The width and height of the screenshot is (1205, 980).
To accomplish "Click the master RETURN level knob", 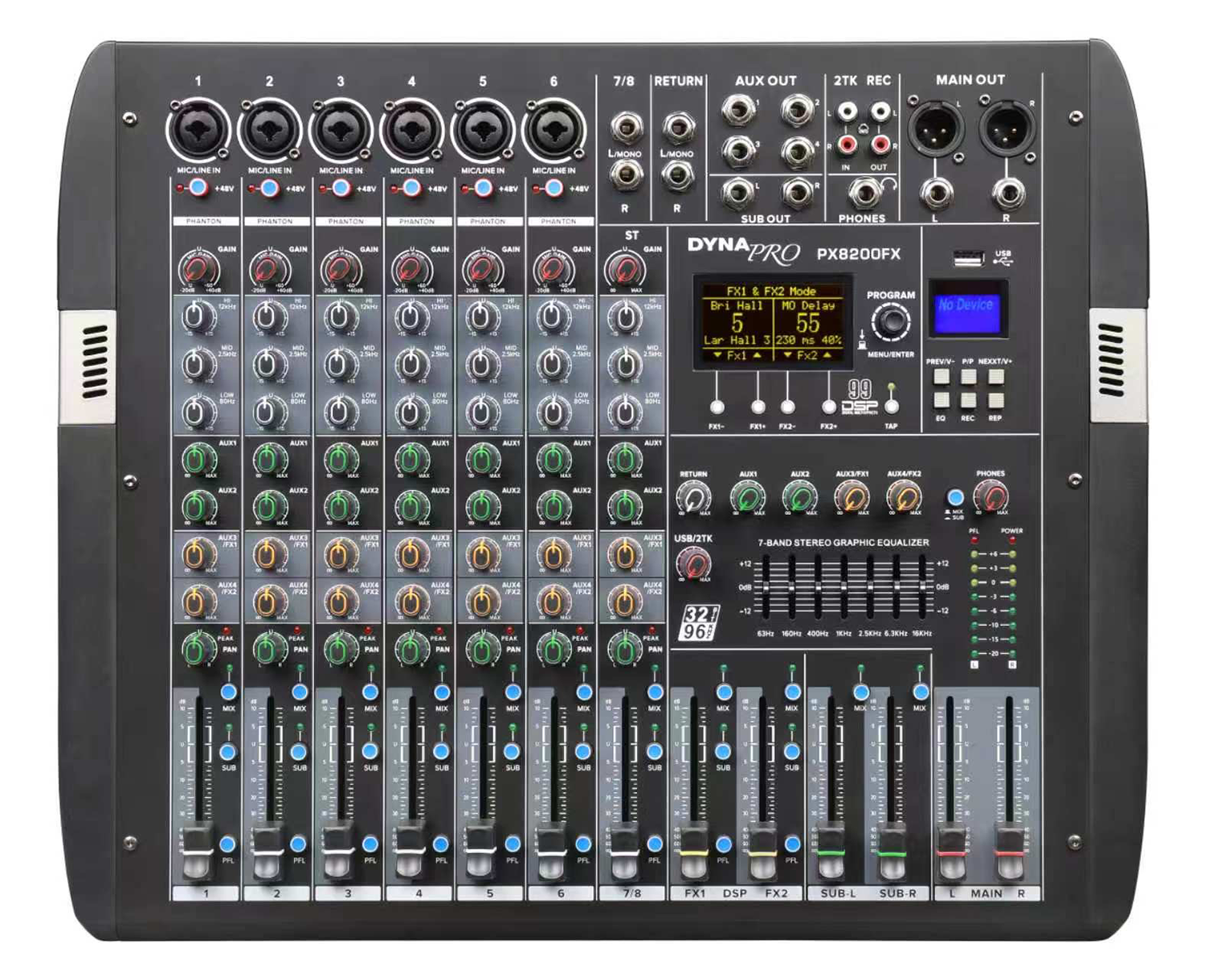I will (693, 498).
